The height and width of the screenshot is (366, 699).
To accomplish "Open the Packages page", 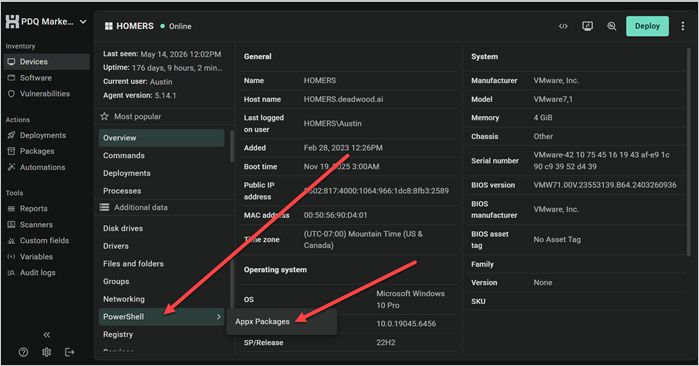I will 37,151.
